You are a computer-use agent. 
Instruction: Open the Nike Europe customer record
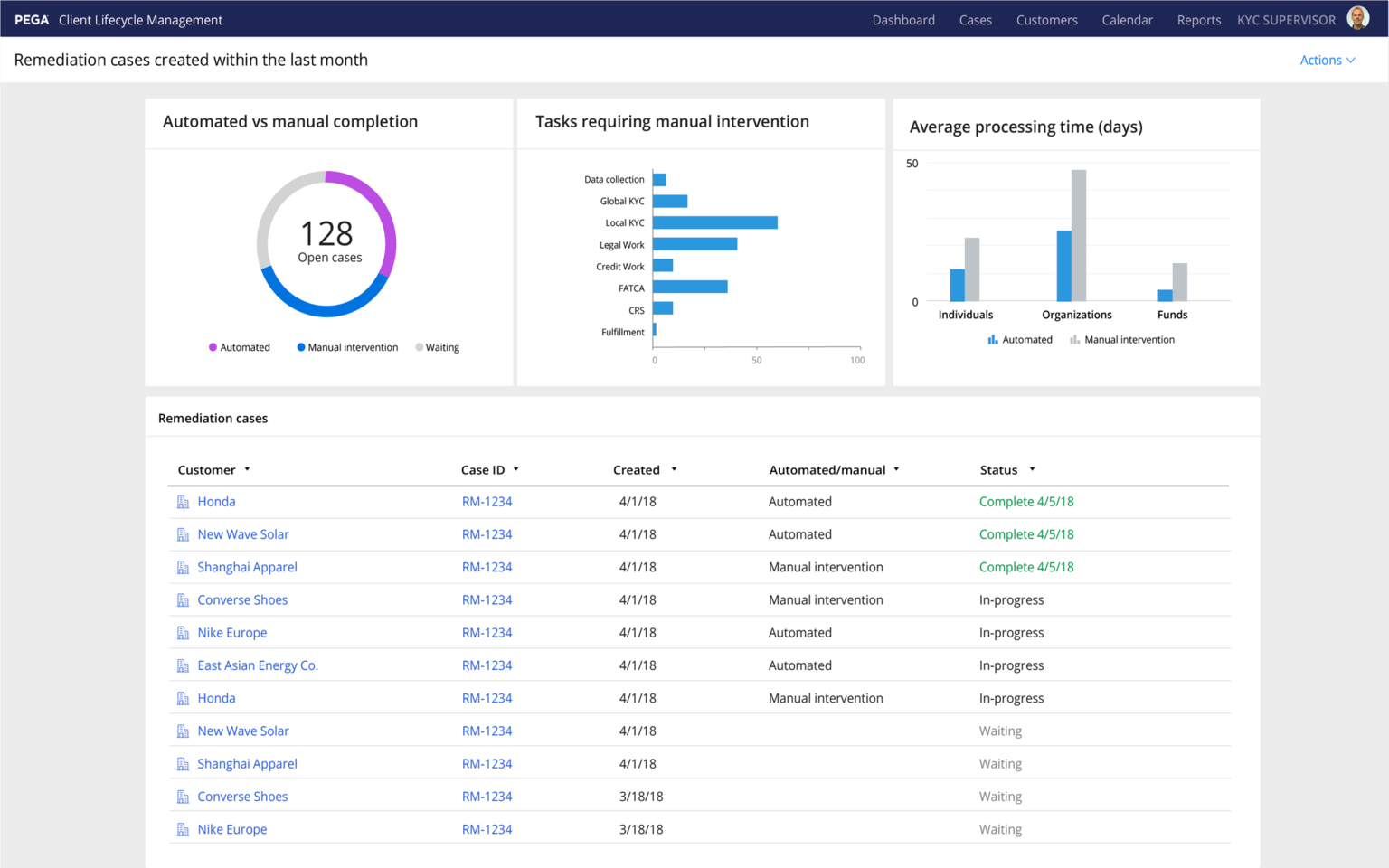[231, 632]
